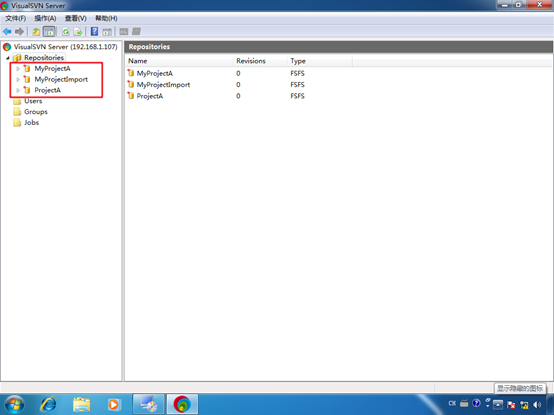Click Groups folder icon in tree
Image resolution: width=554 pixels, height=415 pixels.
pyautogui.click(x=17, y=112)
